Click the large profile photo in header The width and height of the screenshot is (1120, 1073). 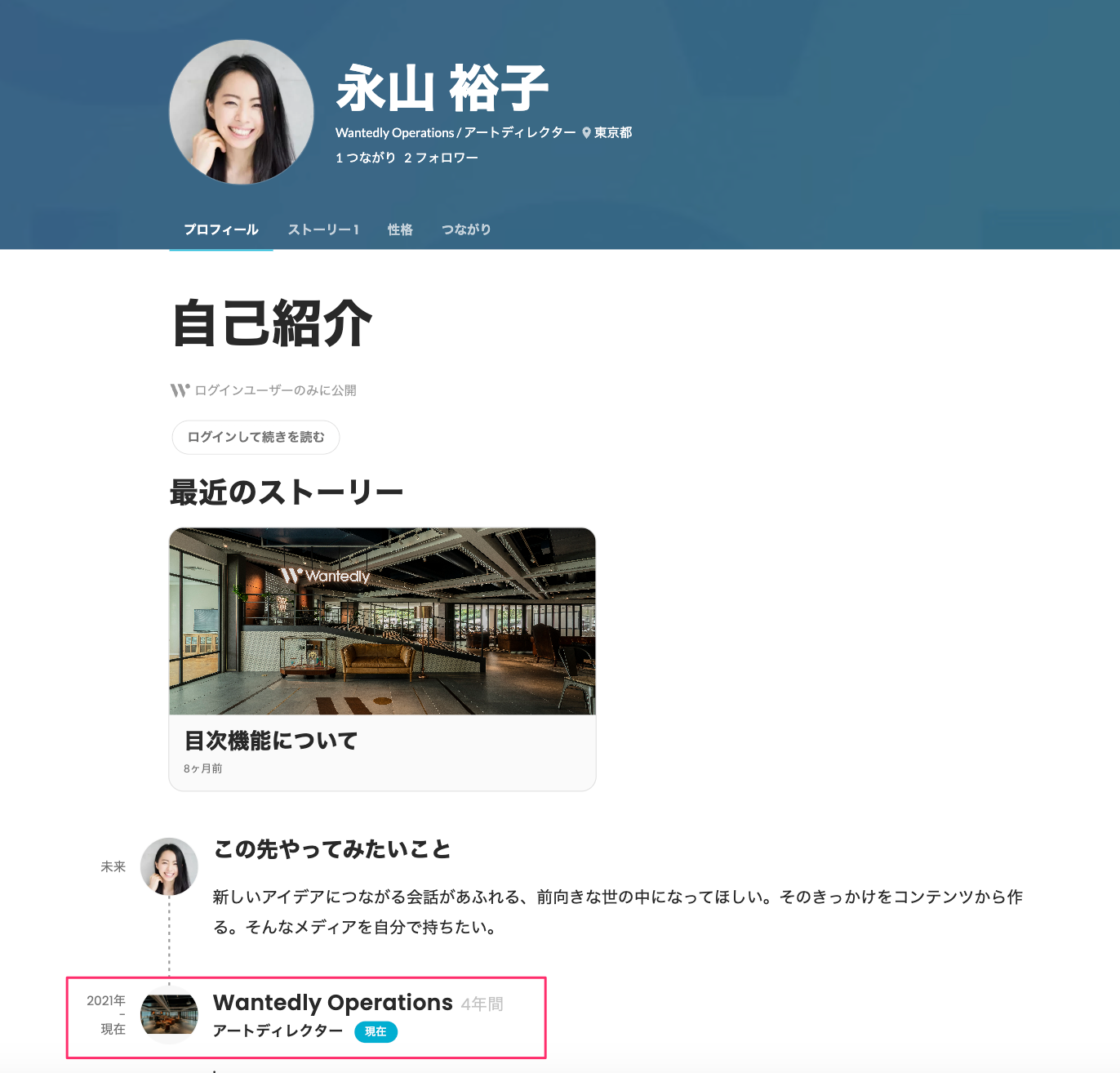pos(242,112)
